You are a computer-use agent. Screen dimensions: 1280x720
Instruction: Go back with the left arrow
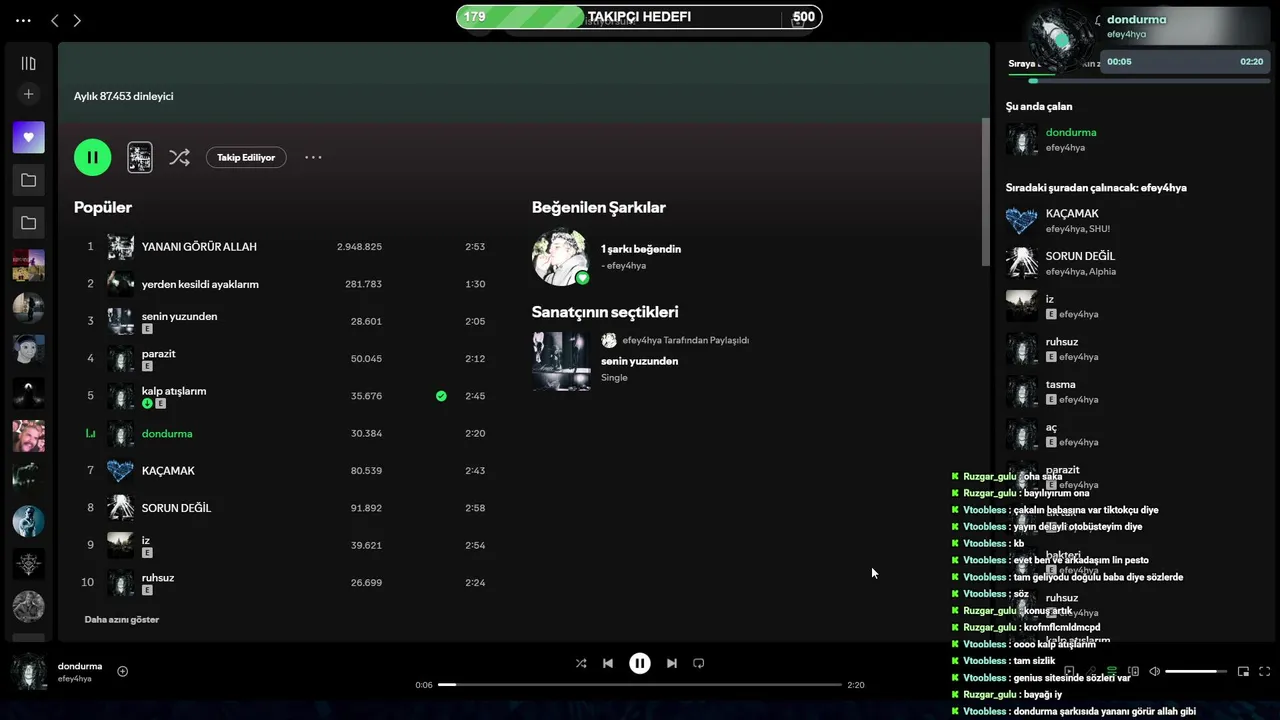click(55, 20)
